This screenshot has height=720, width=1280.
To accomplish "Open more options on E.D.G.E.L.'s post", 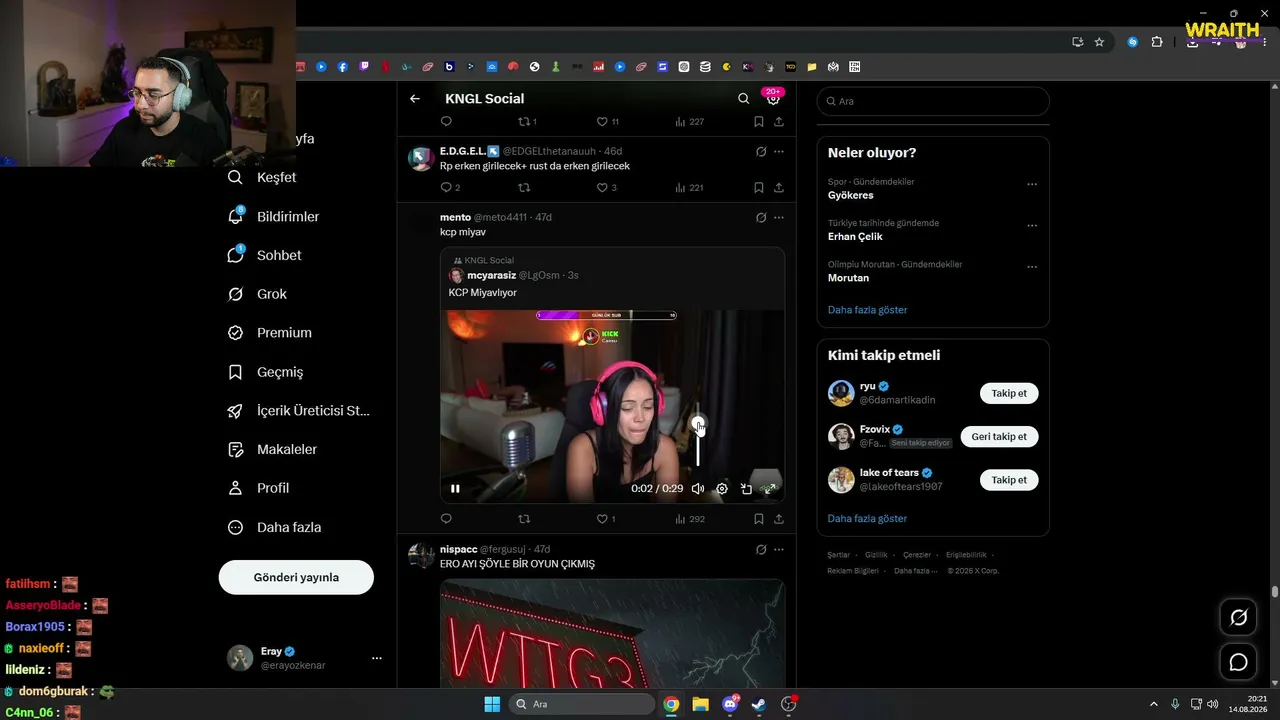I will tap(779, 152).
